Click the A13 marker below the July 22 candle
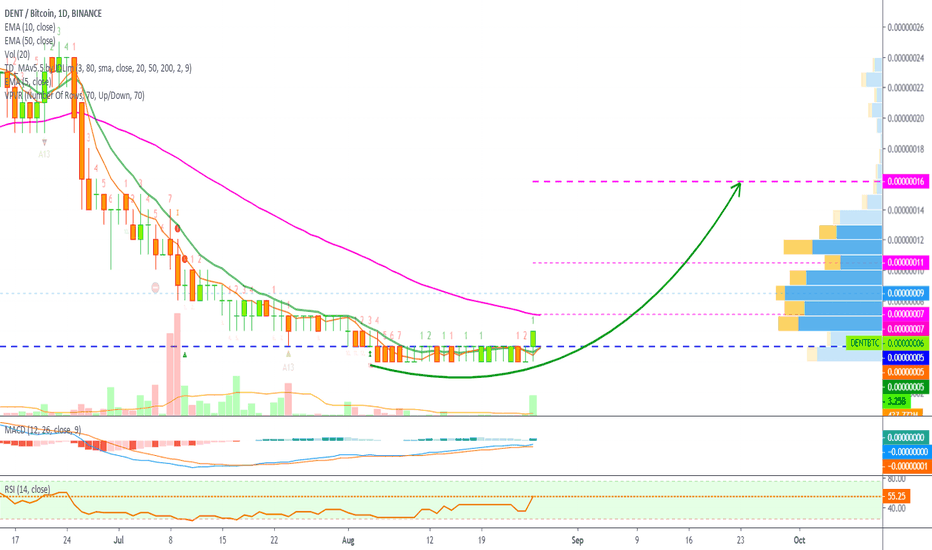The image size is (932, 550). click(x=288, y=367)
